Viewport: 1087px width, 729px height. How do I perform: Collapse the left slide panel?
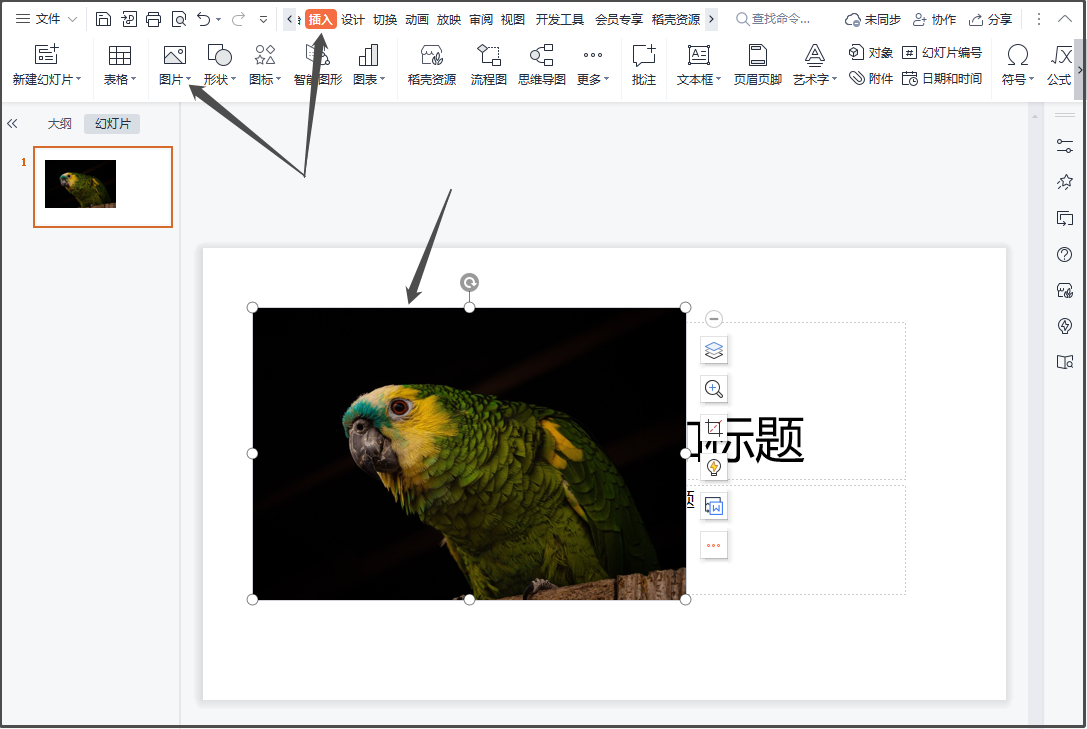[x=13, y=123]
